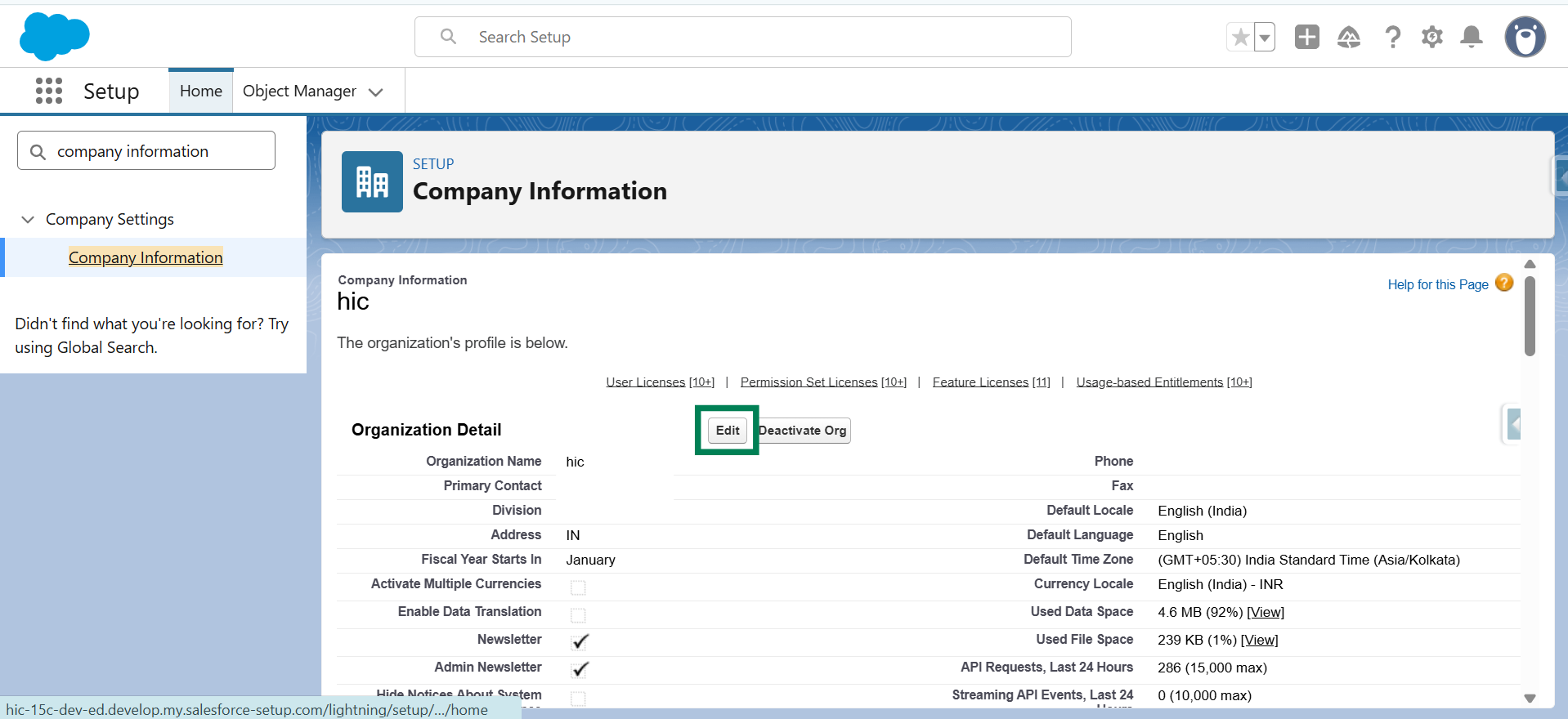
Task: Open the App Launcher grid icon
Action: point(49,91)
